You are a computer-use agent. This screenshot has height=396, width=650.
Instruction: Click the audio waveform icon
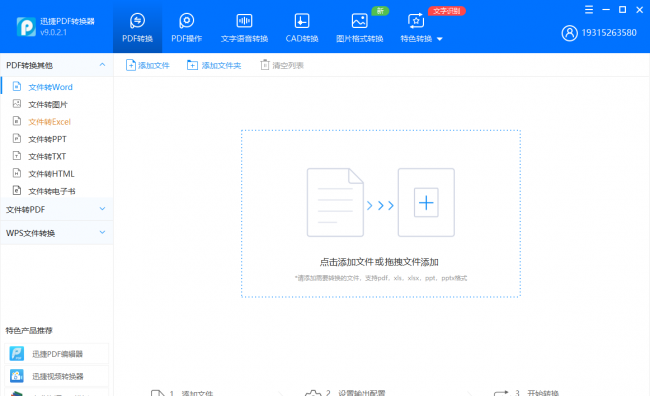coord(244,20)
